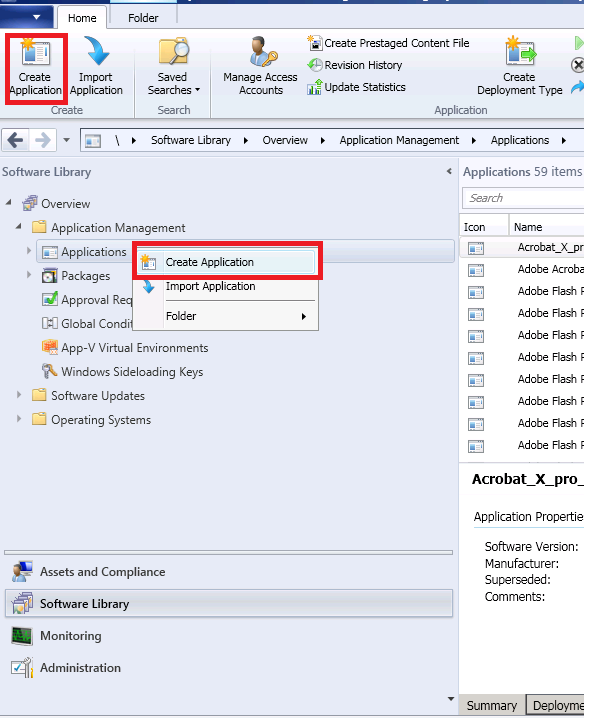This screenshot has width=589, height=719.
Task: Expand the Packages tree node
Action: [x=29, y=274]
